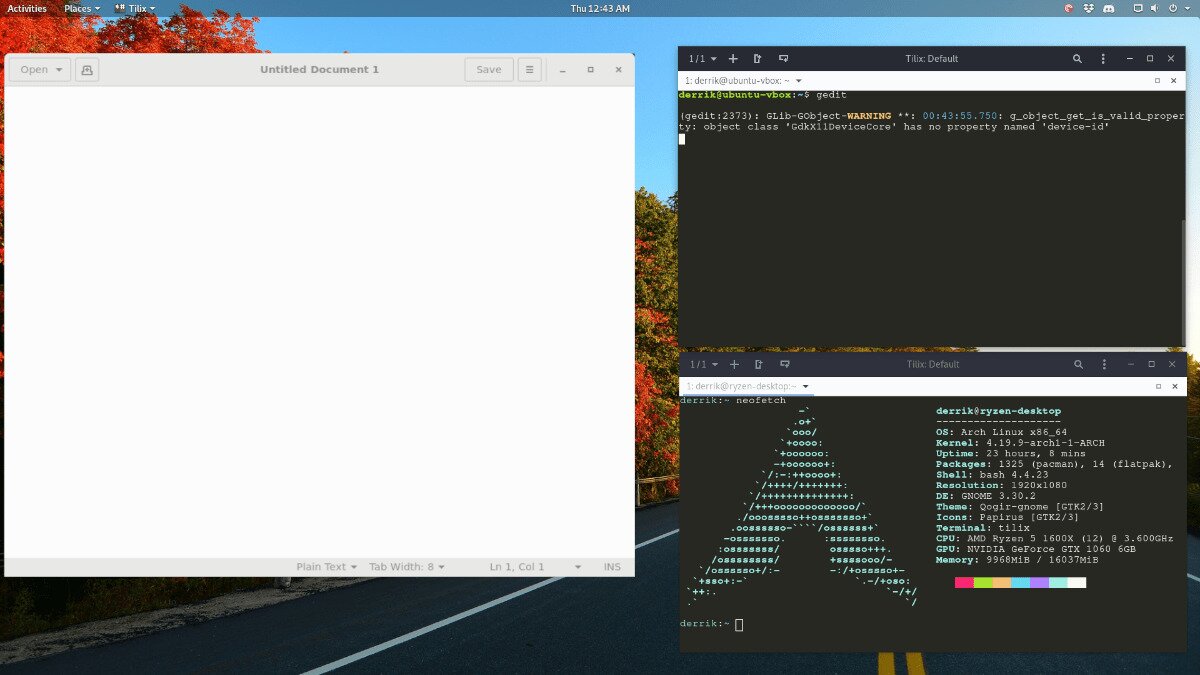
Task: Toggle INS overwrite mode in gedit status bar
Action: [x=612, y=567]
